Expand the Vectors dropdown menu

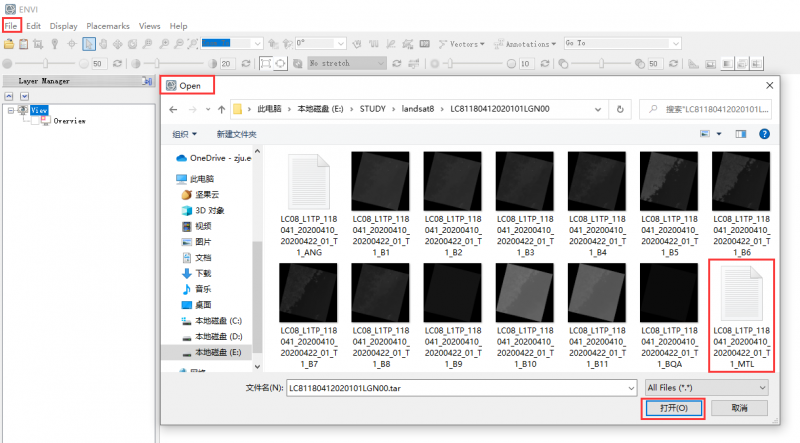tap(461, 44)
